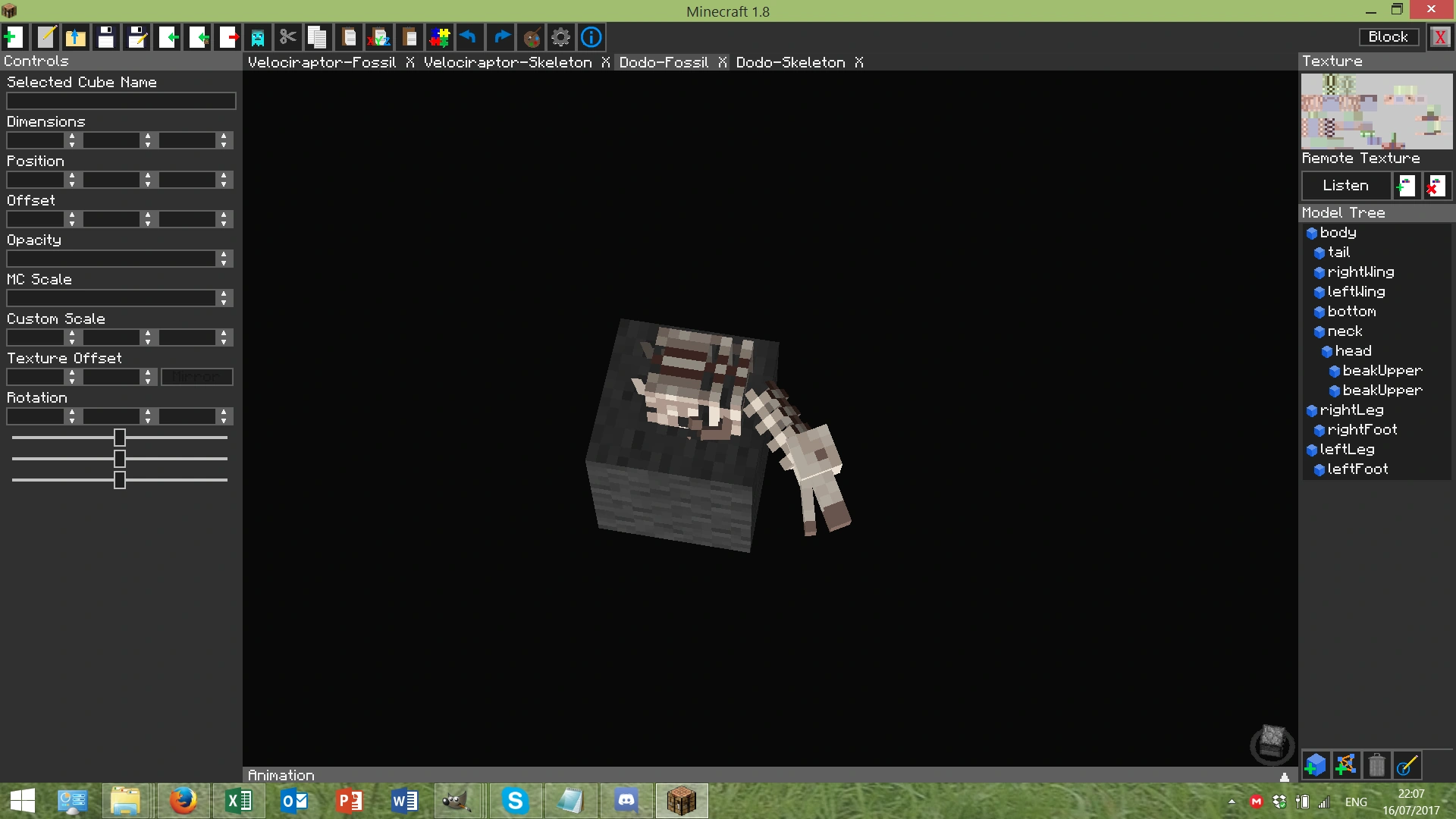This screenshot has width=1456, height=819.
Task: Increase the MC Scale stepper value
Action: (224, 294)
